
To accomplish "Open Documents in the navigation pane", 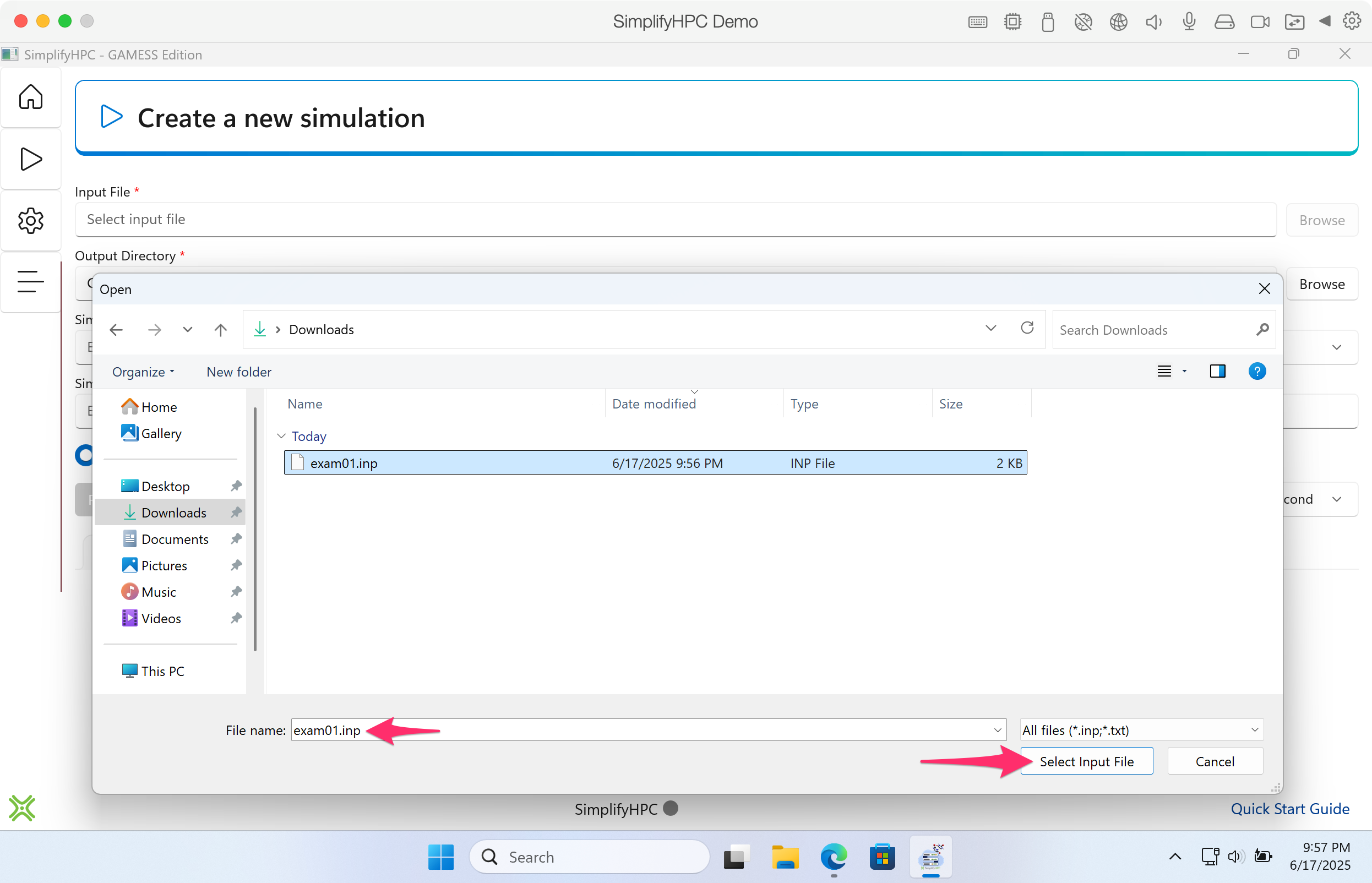I will pyautogui.click(x=175, y=539).
